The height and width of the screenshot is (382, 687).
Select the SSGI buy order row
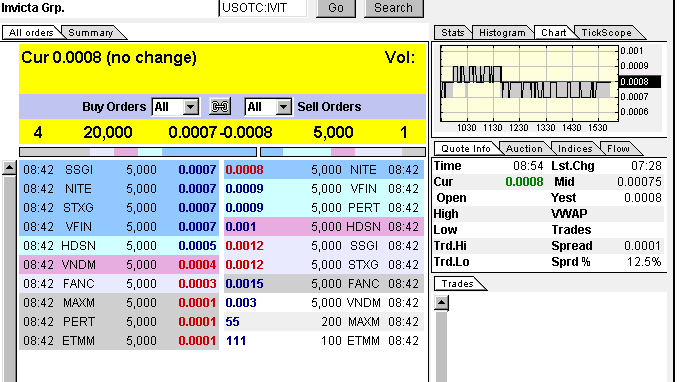[x=119, y=170]
